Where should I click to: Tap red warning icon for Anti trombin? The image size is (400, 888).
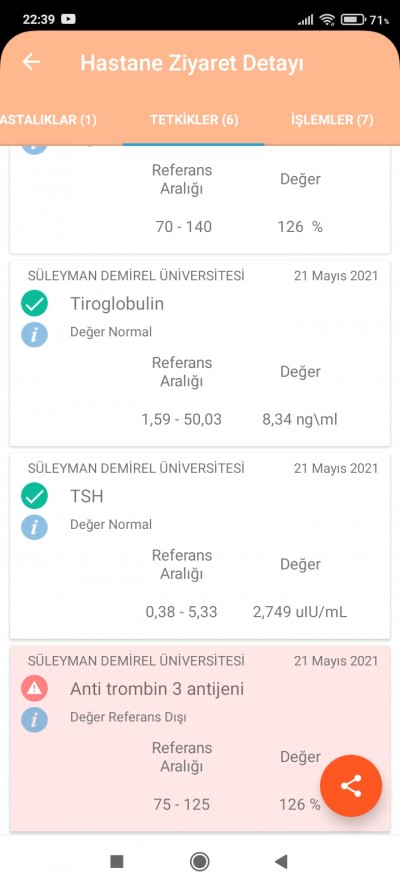35,689
